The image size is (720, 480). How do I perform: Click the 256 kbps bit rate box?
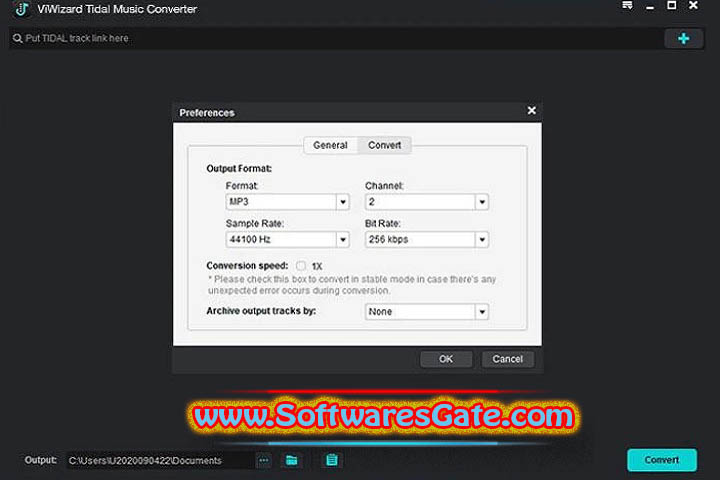click(x=427, y=240)
